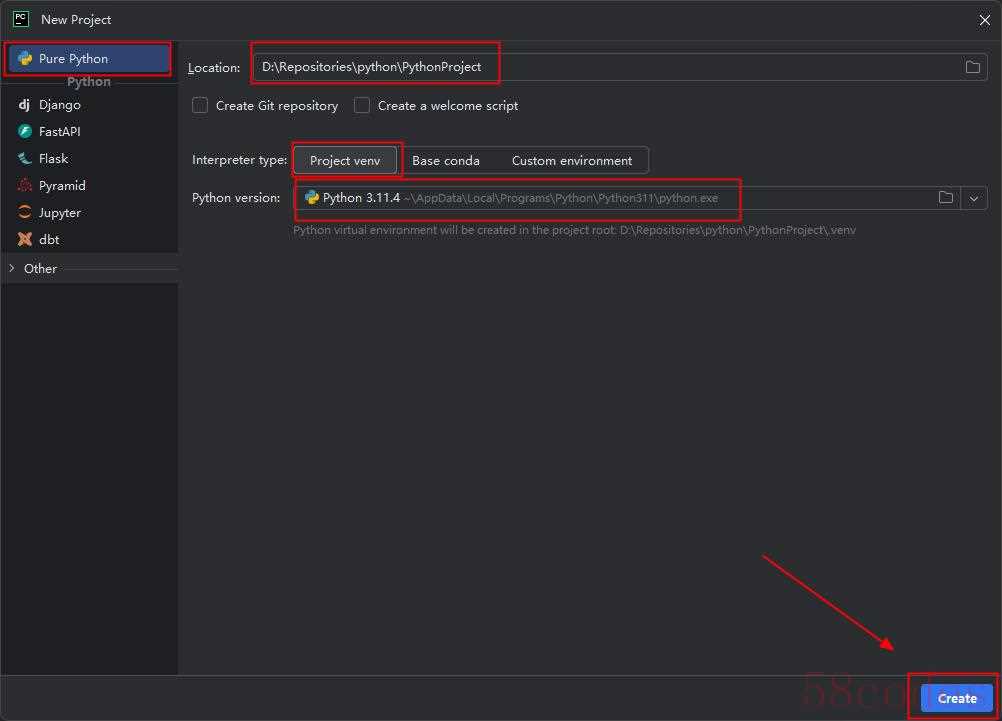Switch to the Custom environment option

[572, 160]
